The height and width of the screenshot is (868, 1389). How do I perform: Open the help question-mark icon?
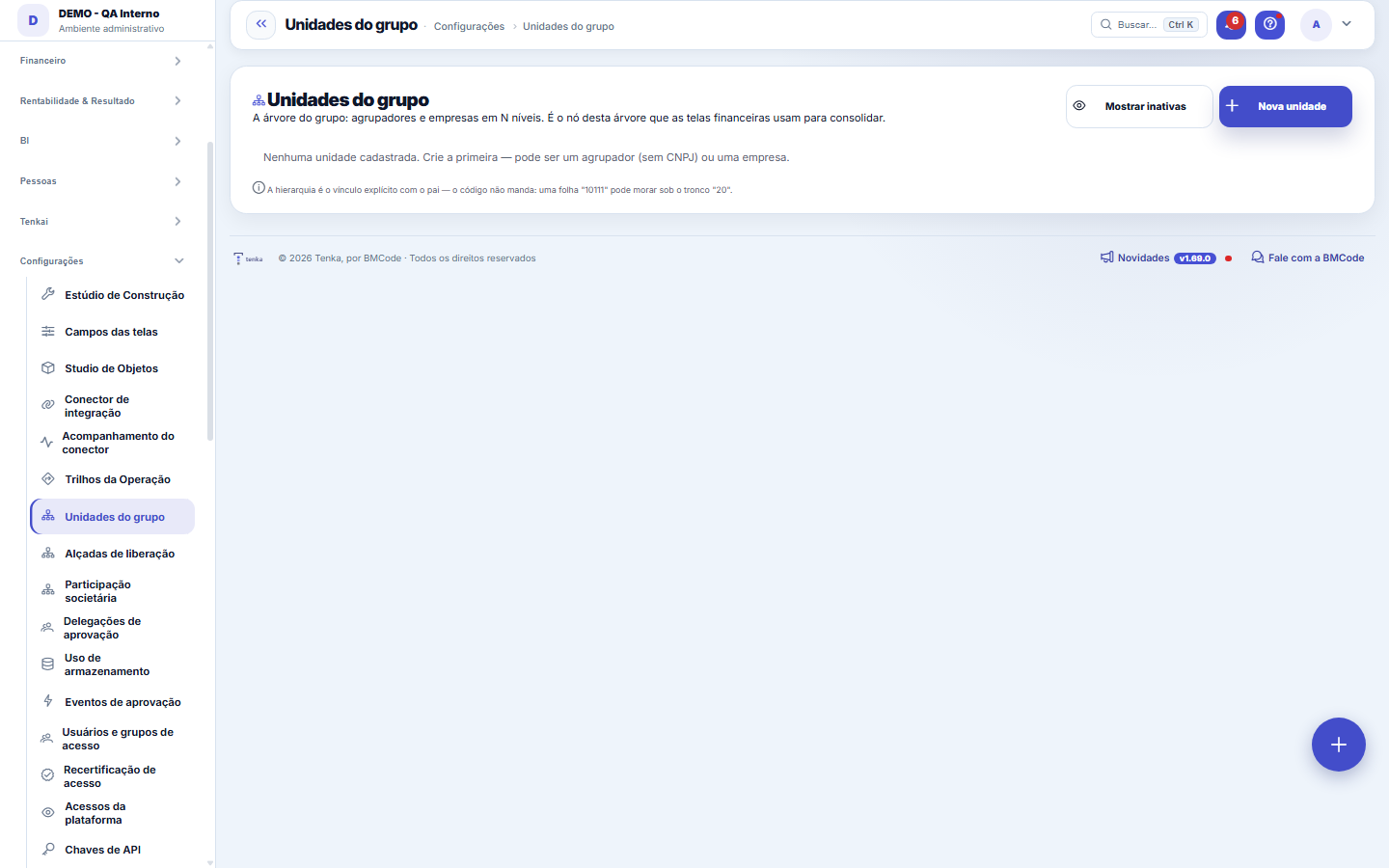coord(1269,24)
